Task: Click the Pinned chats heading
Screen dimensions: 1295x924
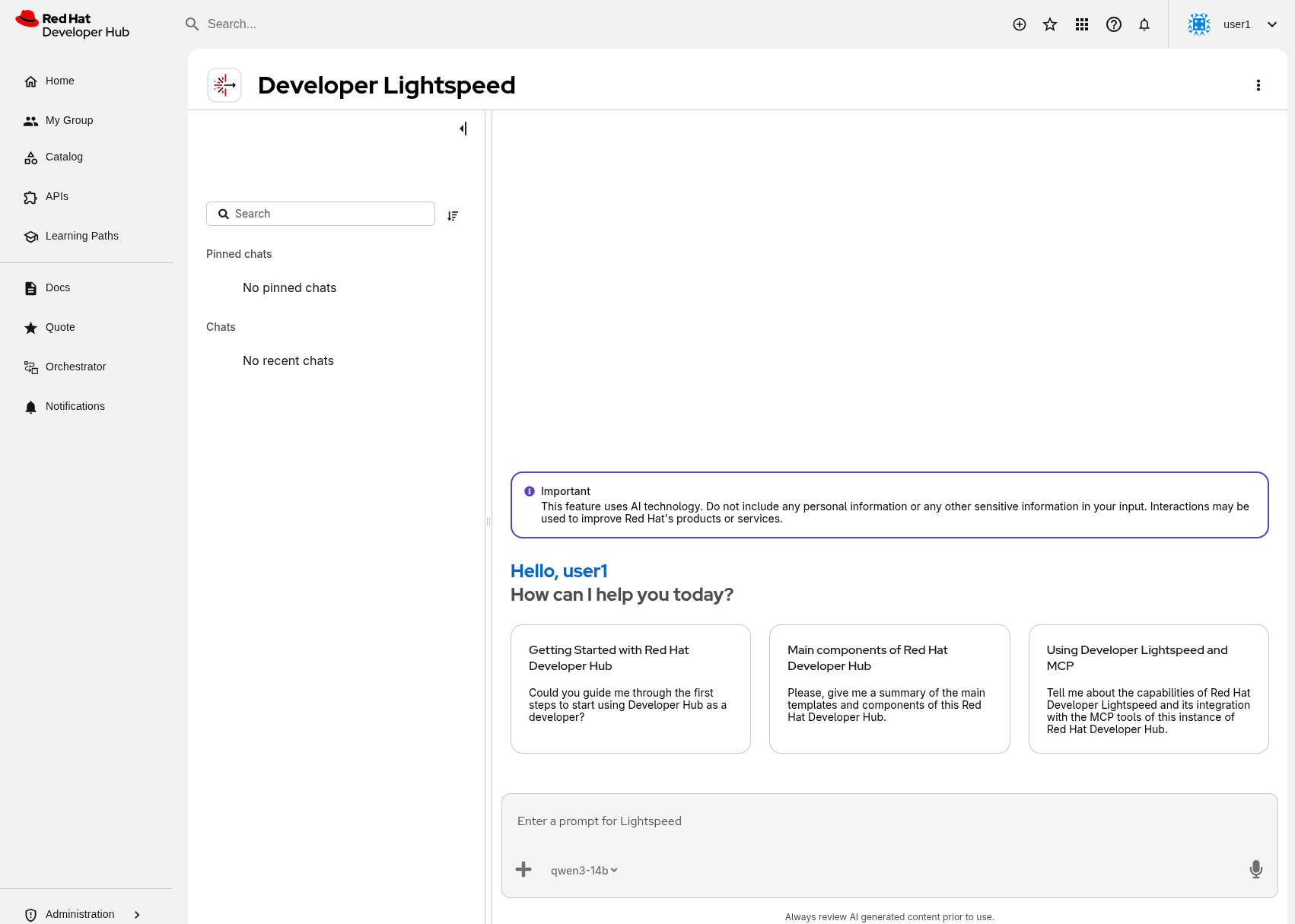Action: [x=239, y=254]
